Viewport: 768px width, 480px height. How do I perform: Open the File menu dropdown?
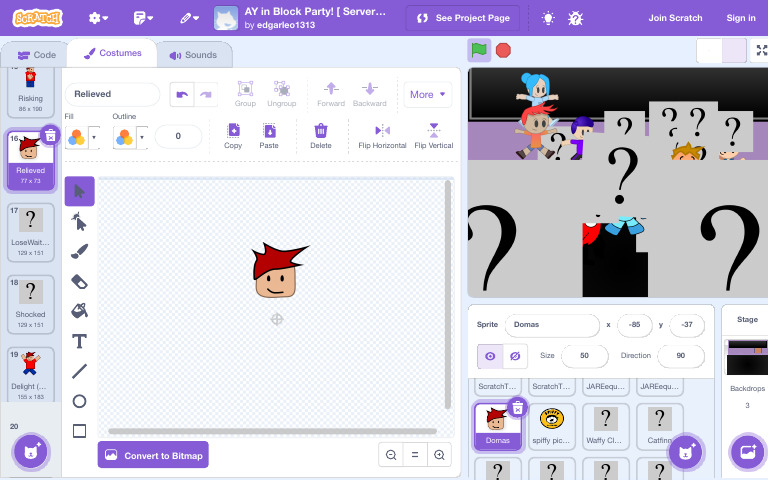[143, 18]
